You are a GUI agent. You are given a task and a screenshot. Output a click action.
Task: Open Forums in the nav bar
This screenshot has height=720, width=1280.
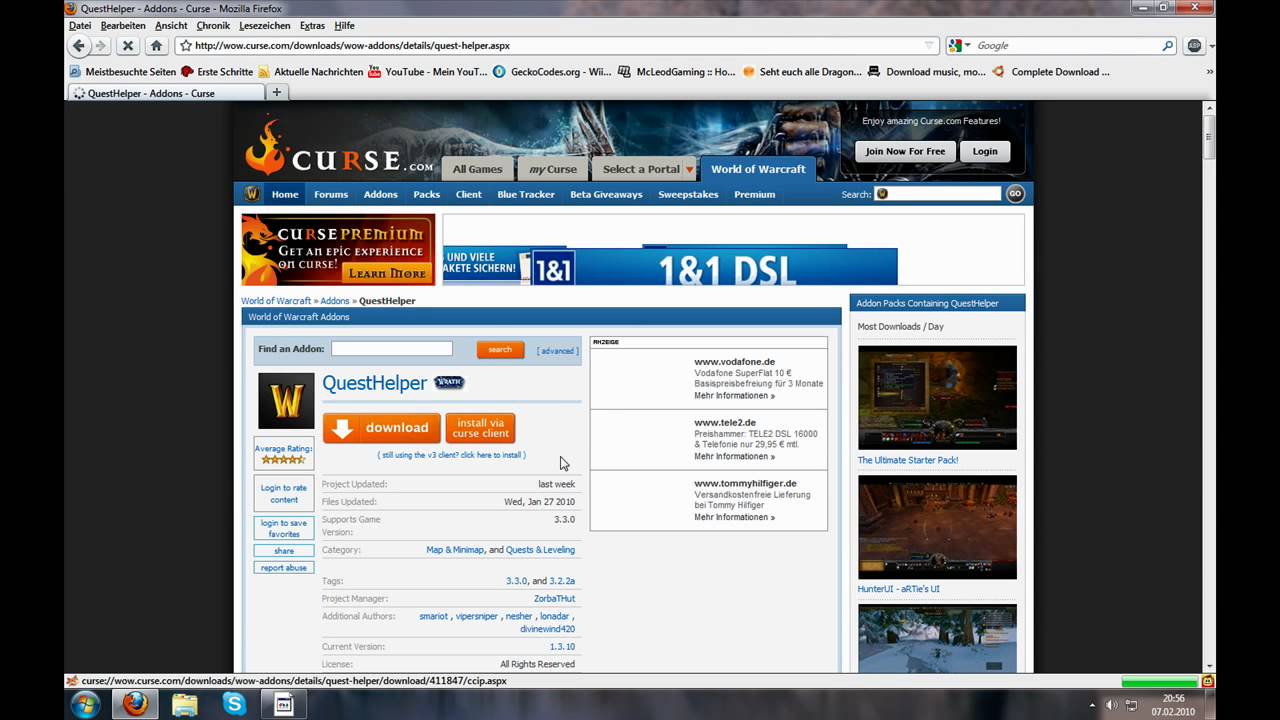[x=331, y=194]
